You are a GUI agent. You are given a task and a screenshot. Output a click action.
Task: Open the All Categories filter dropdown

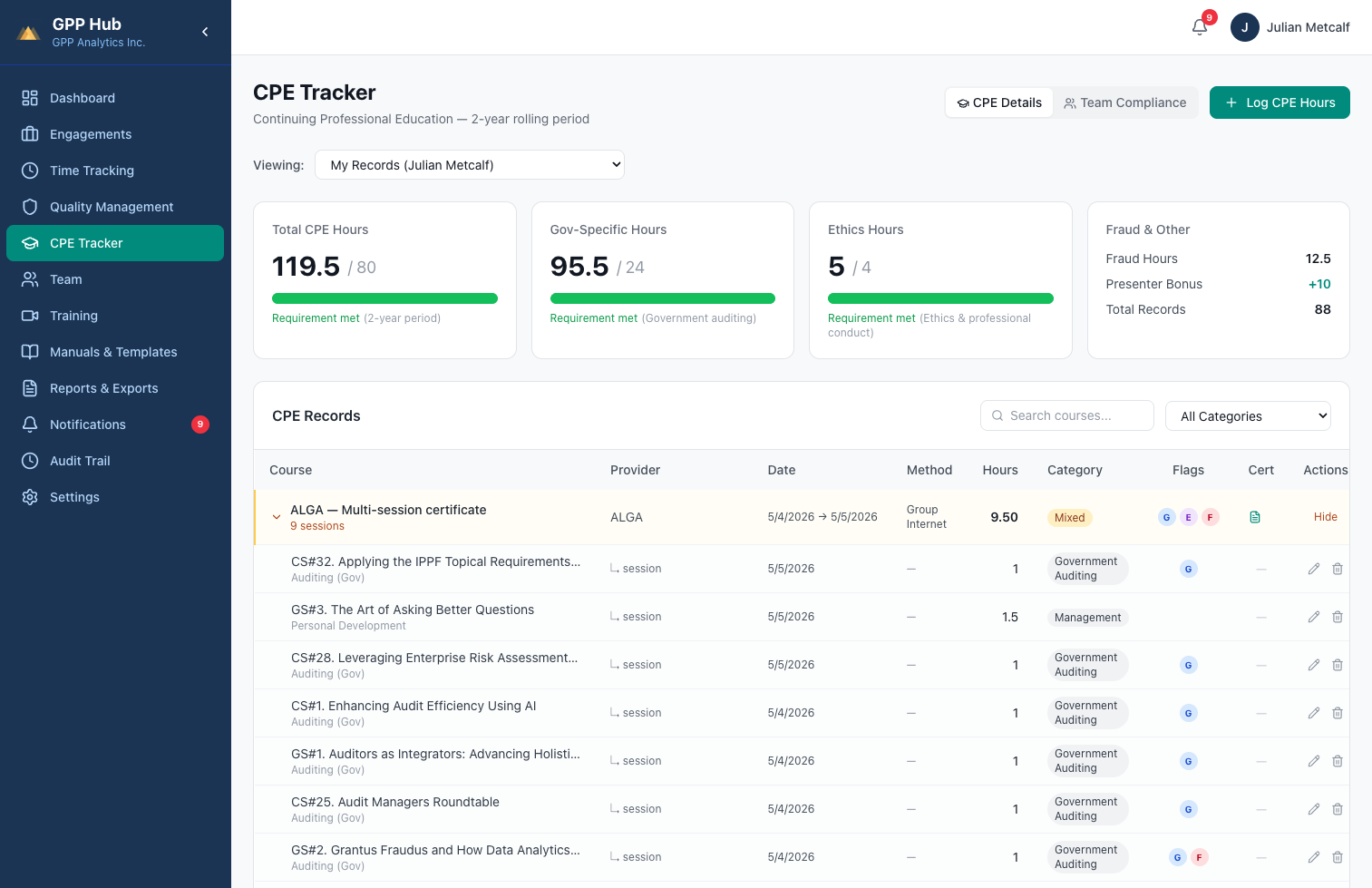click(x=1248, y=416)
